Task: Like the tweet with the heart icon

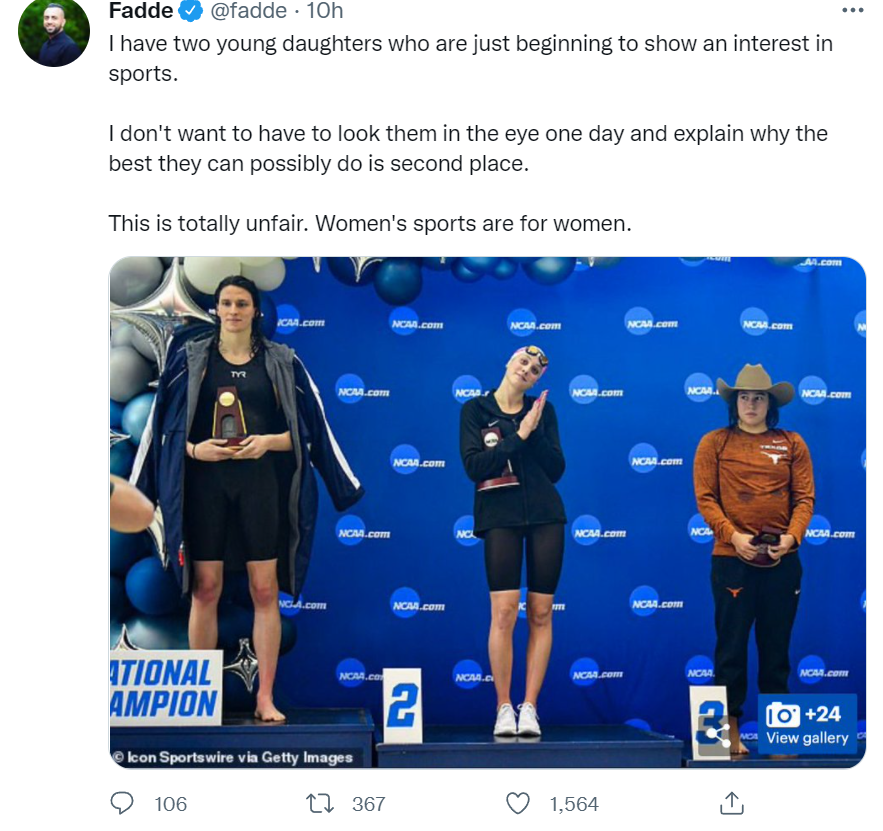Action: (518, 803)
